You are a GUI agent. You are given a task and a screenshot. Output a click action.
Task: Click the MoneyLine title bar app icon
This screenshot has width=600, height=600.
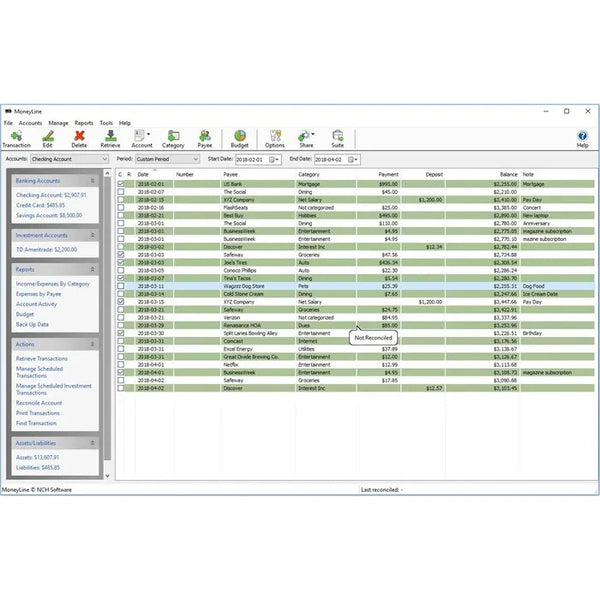point(8,111)
